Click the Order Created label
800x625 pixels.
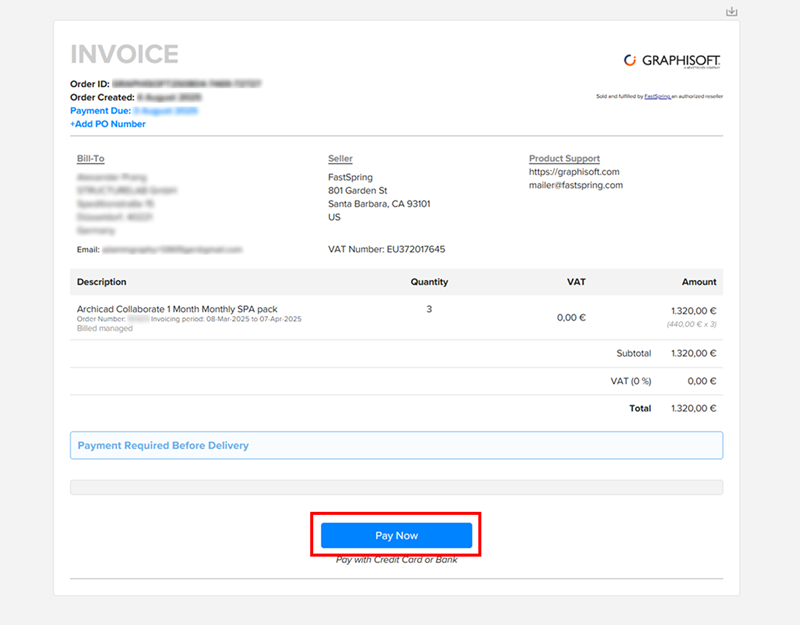point(103,97)
